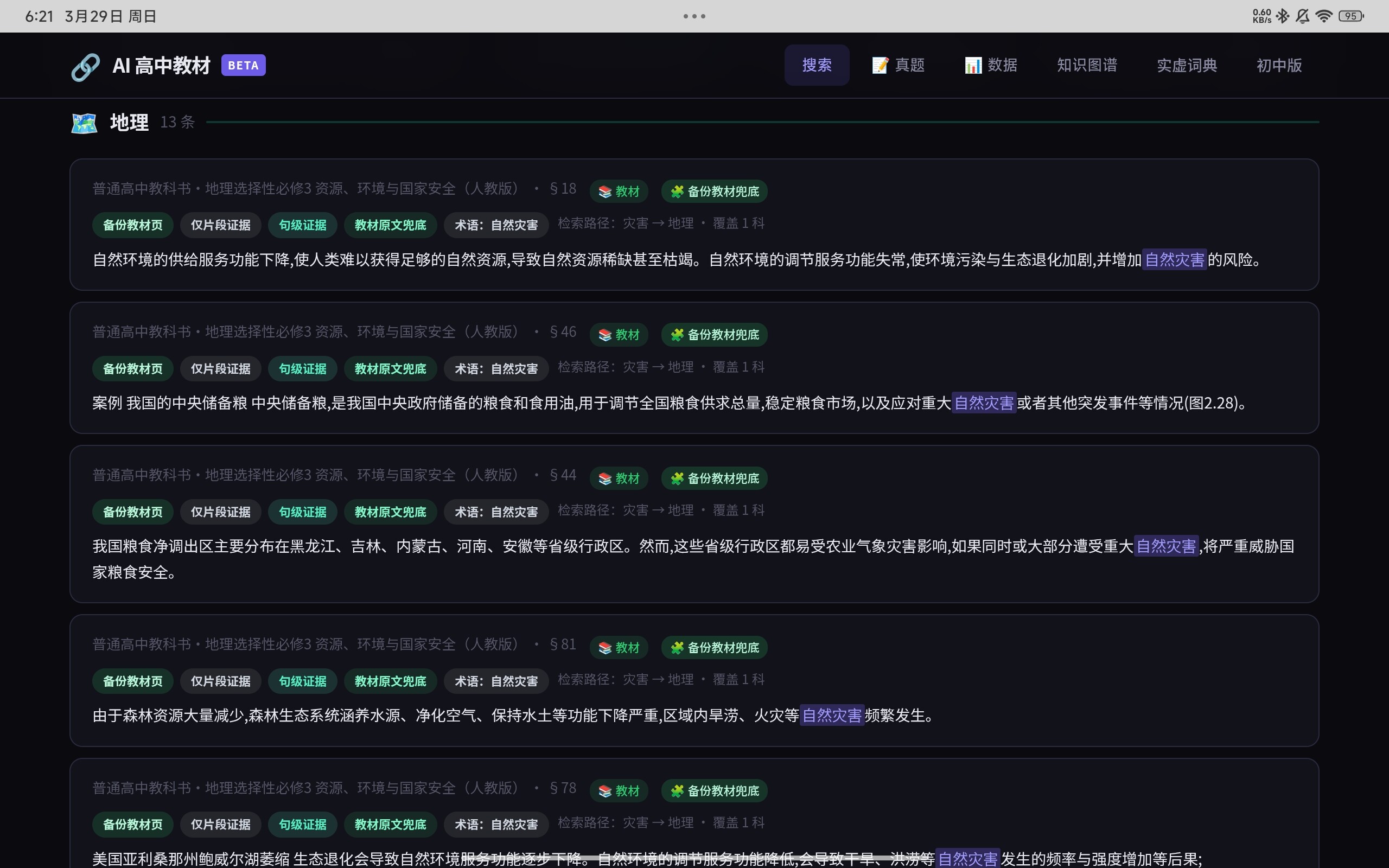This screenshot has width=1389, height=868.
Task: Click the geography map icon
Action: 85,123
